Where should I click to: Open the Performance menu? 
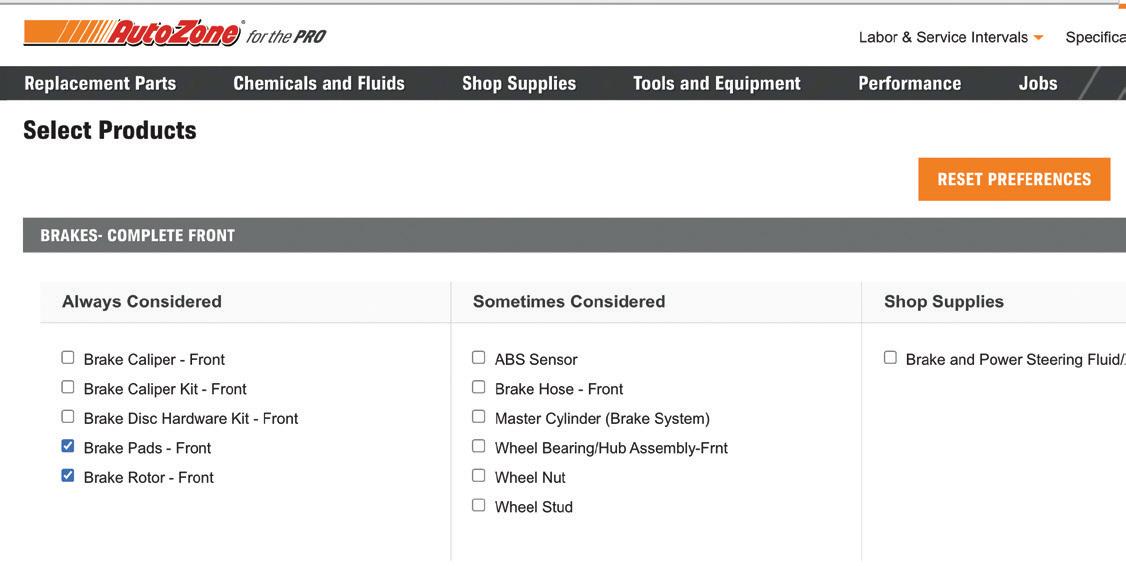point(909,83)
